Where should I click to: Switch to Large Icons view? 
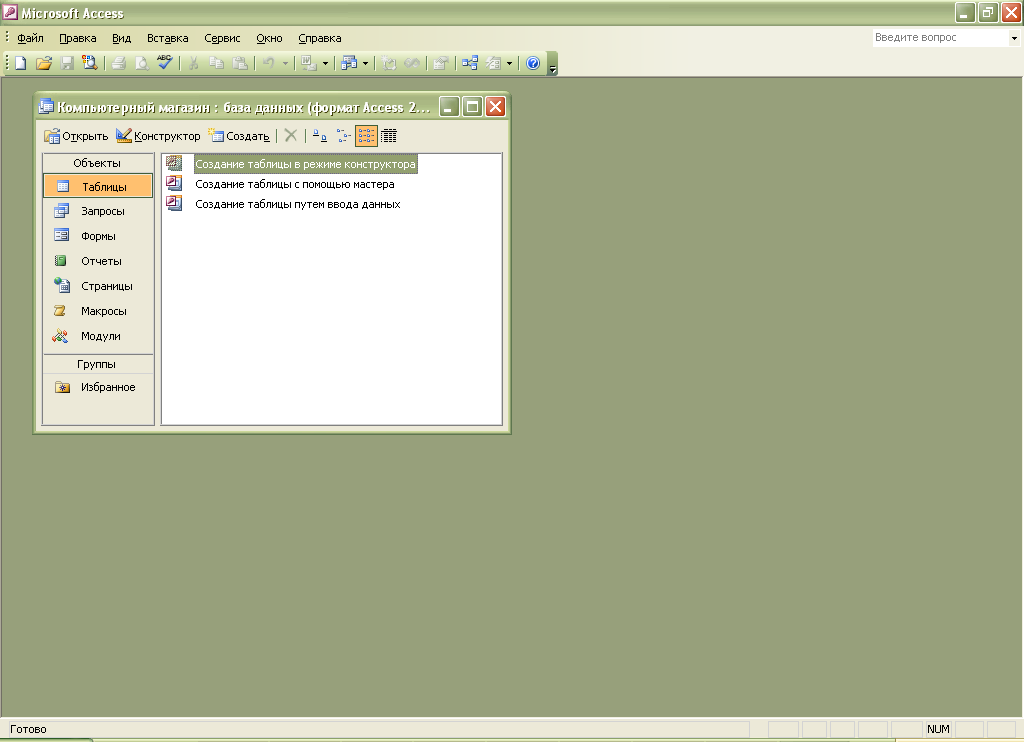click(x=319, y=136)
